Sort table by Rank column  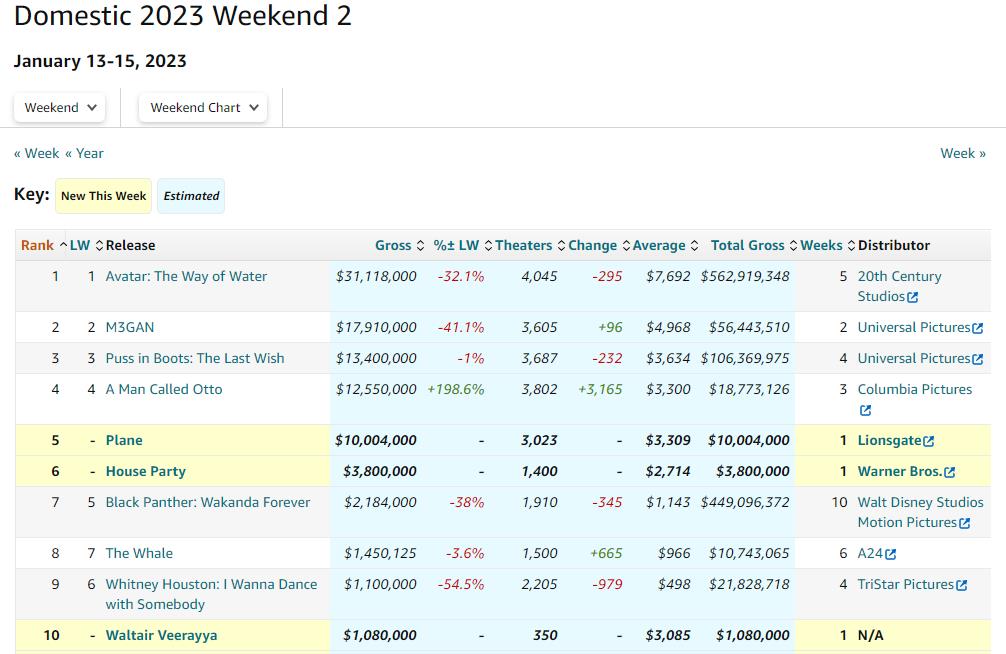(x=38, y=245)
